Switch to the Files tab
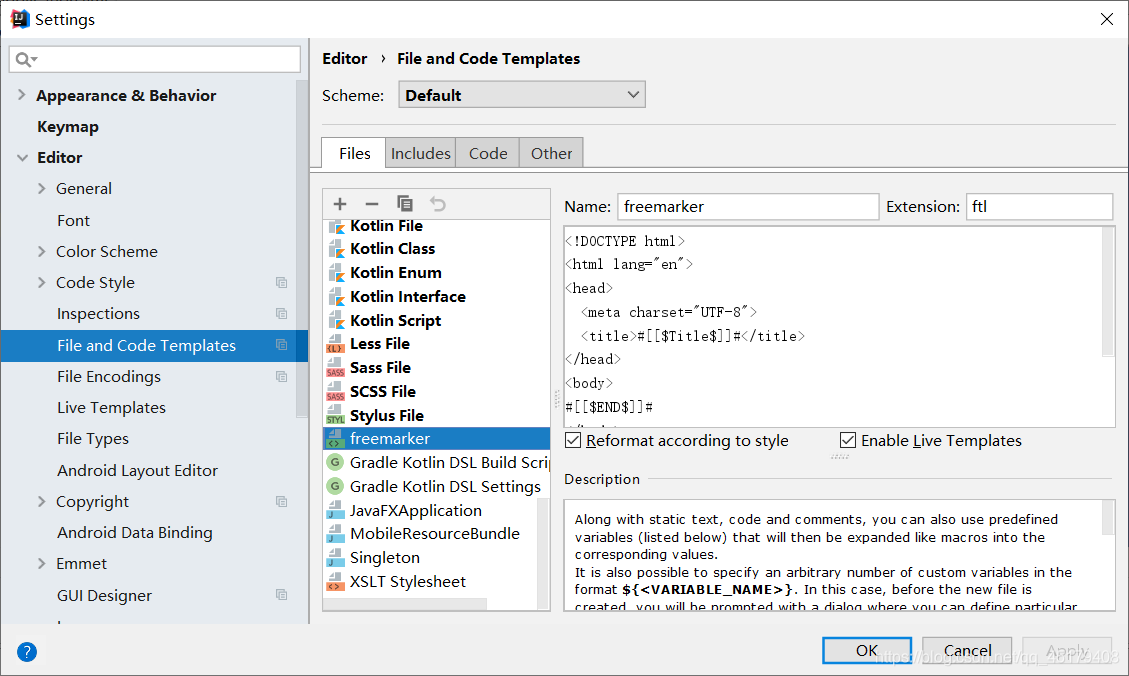This screenshot has height=676, width=1129. tap(354, 153)
